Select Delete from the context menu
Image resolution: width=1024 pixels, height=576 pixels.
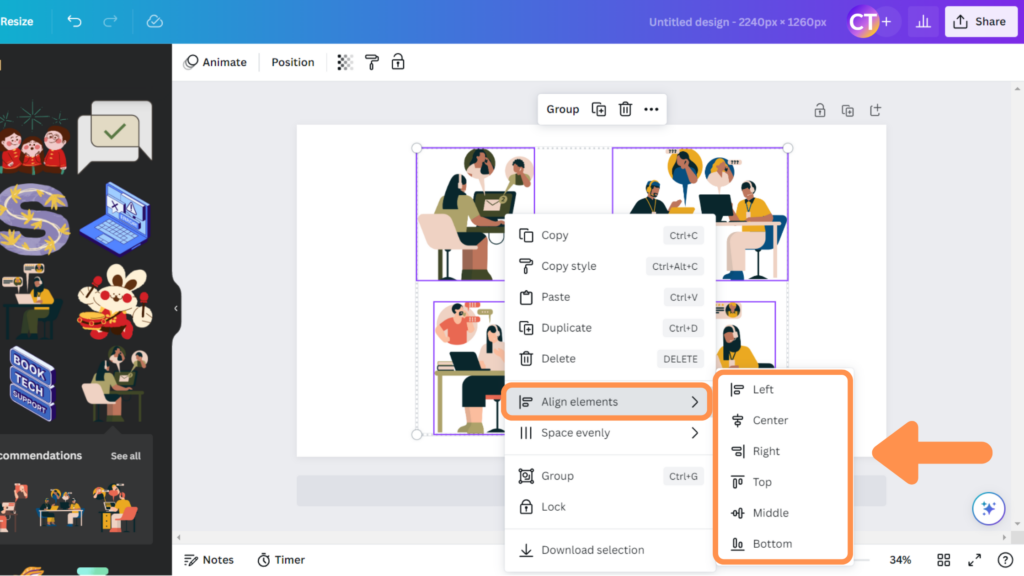point(610,358)
